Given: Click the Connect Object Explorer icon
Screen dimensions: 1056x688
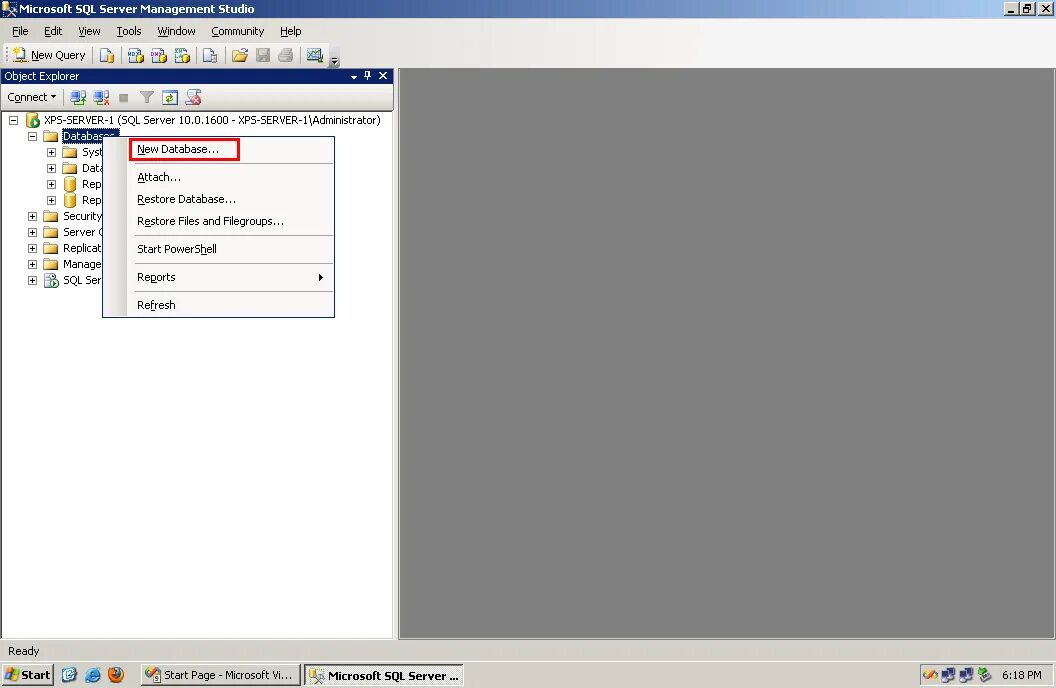Looking at the screenshot, I should (x=78, y=98).
